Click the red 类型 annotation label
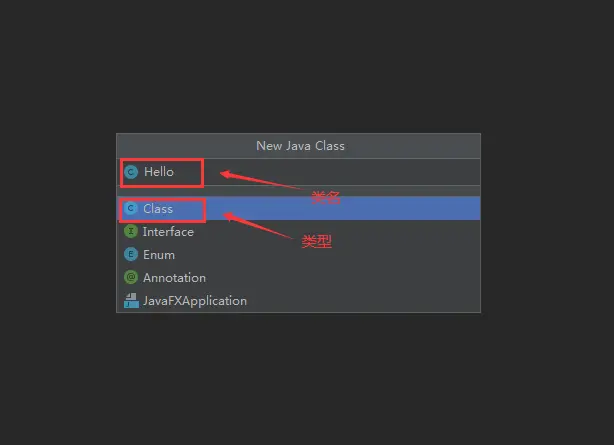The width and height of the screenshot is (614, 445). click(x=317, y=241)
